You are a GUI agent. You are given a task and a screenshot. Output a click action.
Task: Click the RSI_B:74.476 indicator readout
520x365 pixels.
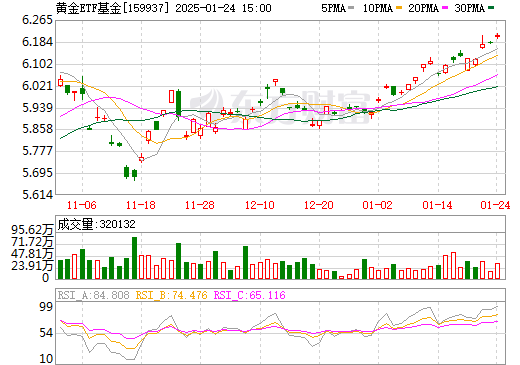(x=172, y=295)
